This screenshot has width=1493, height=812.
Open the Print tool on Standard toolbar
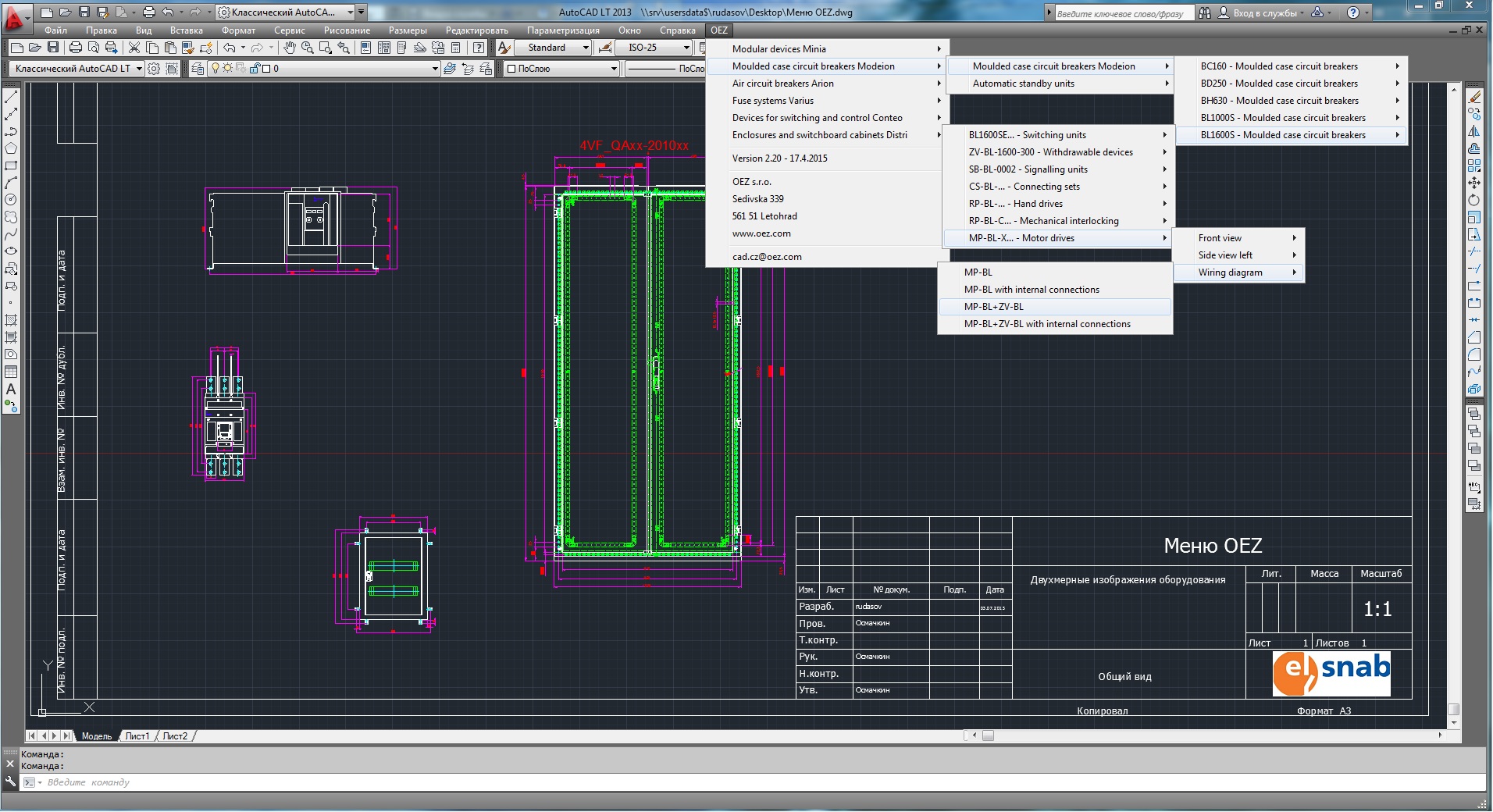tap(76, 48)
